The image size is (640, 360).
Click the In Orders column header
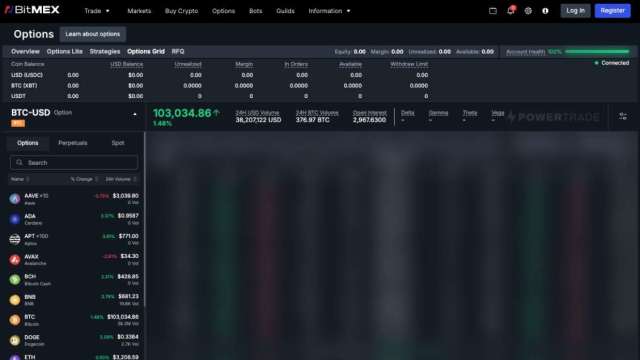(x=296, y=64)
